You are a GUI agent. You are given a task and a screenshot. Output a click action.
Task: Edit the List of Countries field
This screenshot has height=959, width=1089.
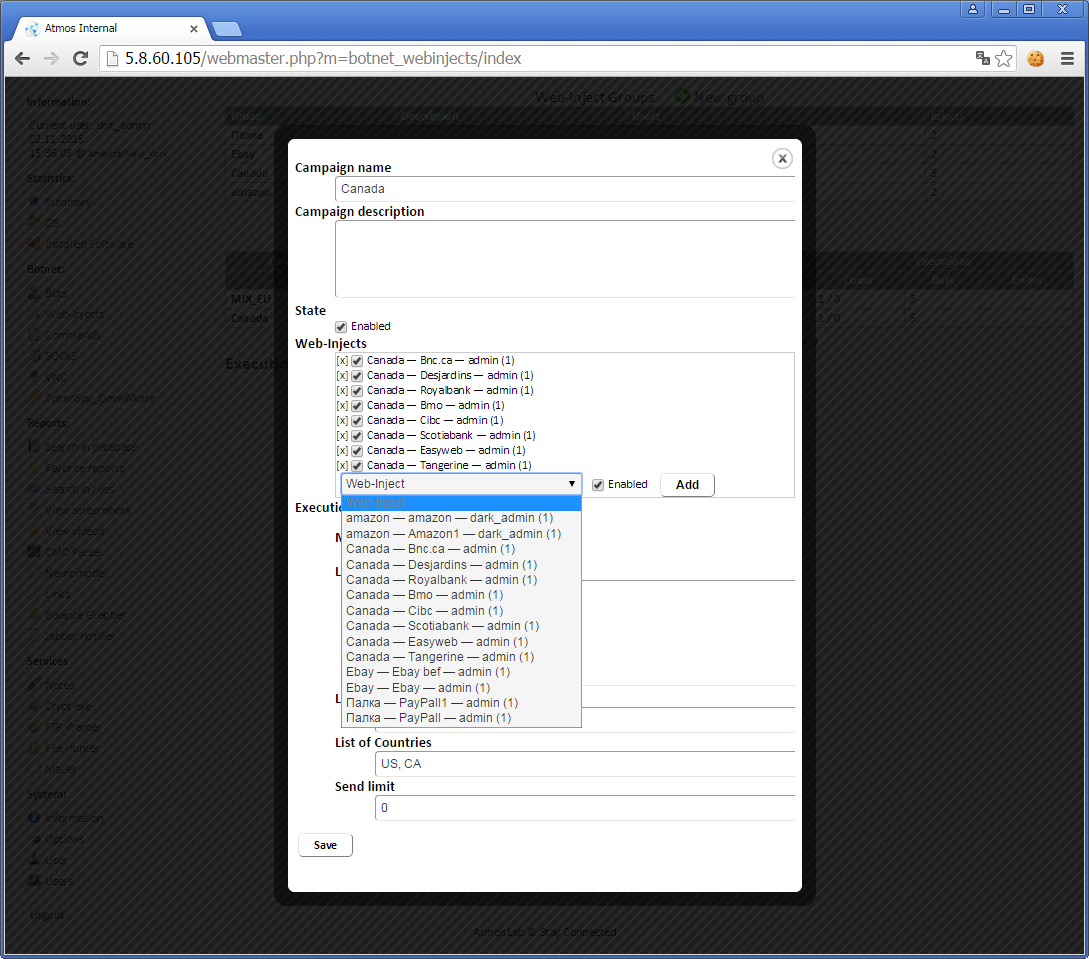pyautogui.click(x=585, y=764)
